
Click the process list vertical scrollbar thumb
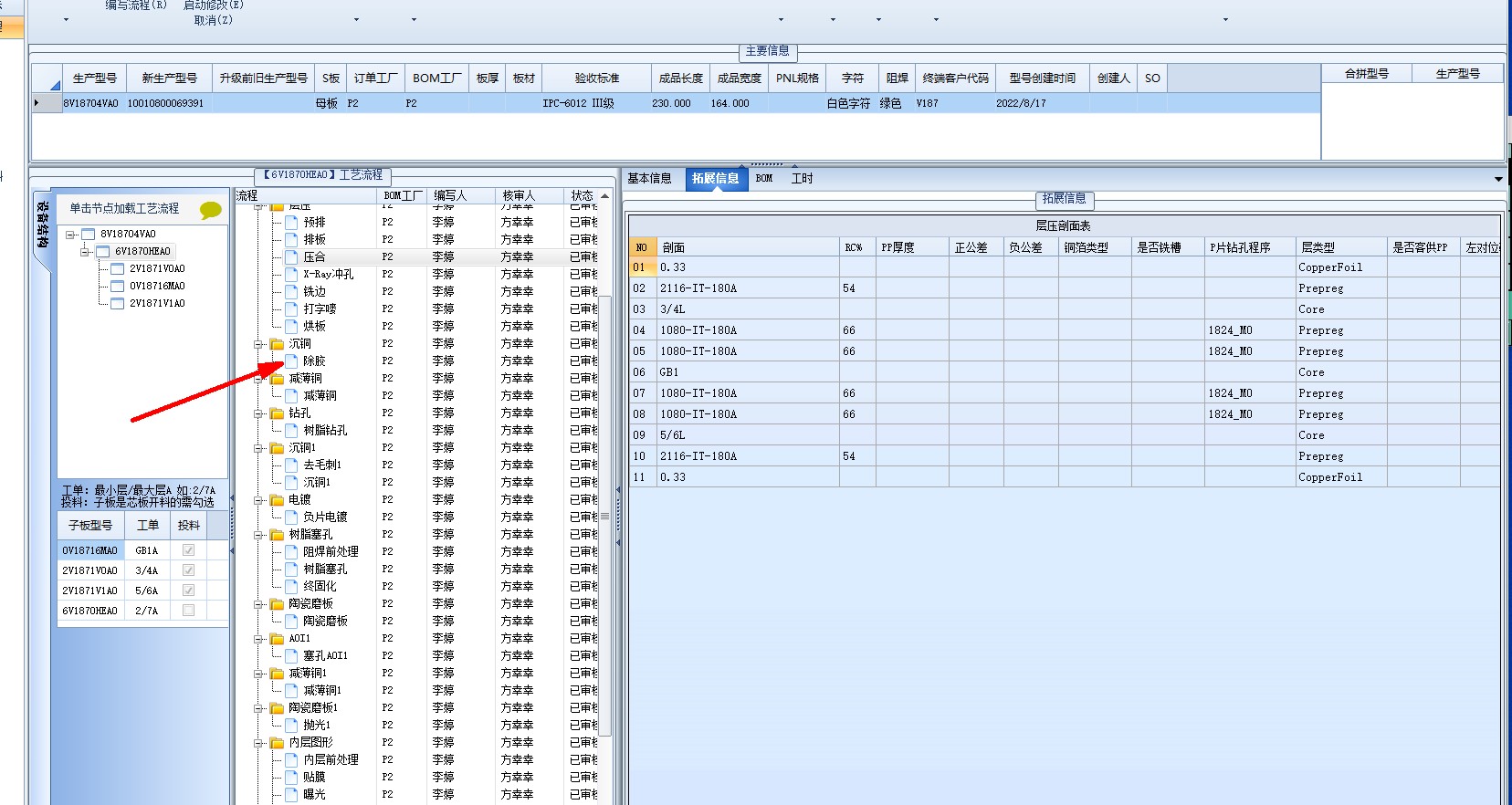pos(604,515)
